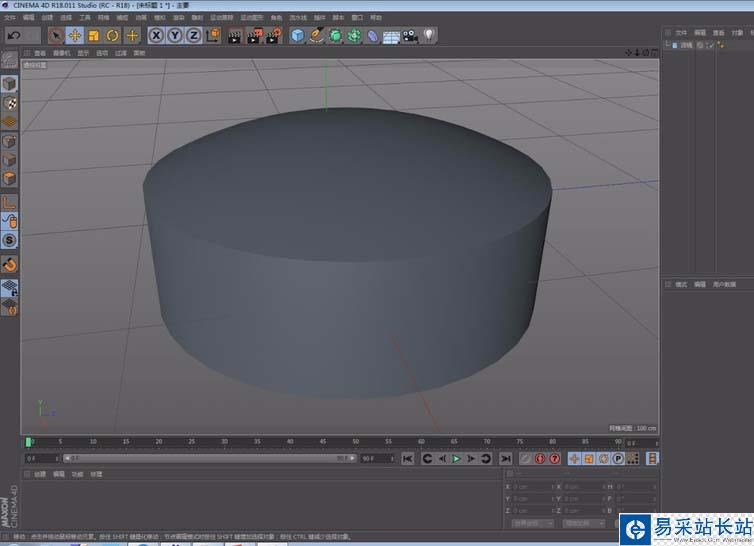Open the first item in main menu bar
This screenshot has height=546, width=754.
pos(10,18)
